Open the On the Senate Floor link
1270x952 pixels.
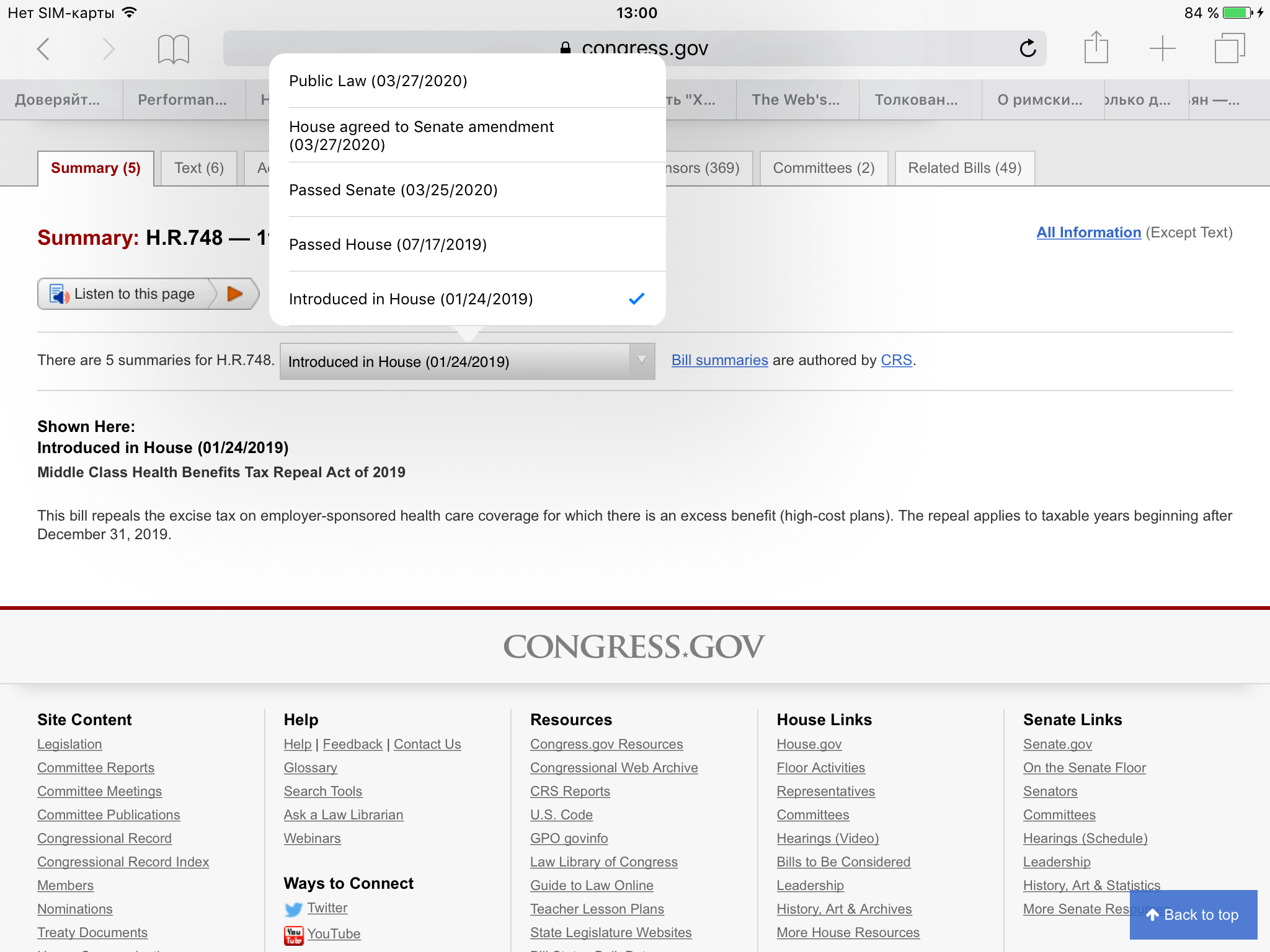[1084, 768]
